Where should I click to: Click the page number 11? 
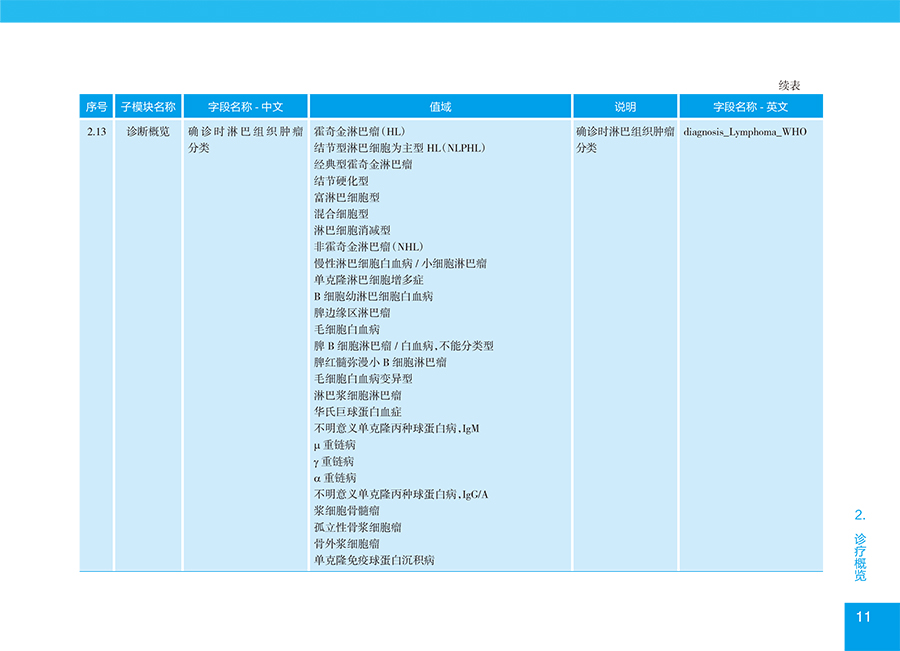[863, 617]
